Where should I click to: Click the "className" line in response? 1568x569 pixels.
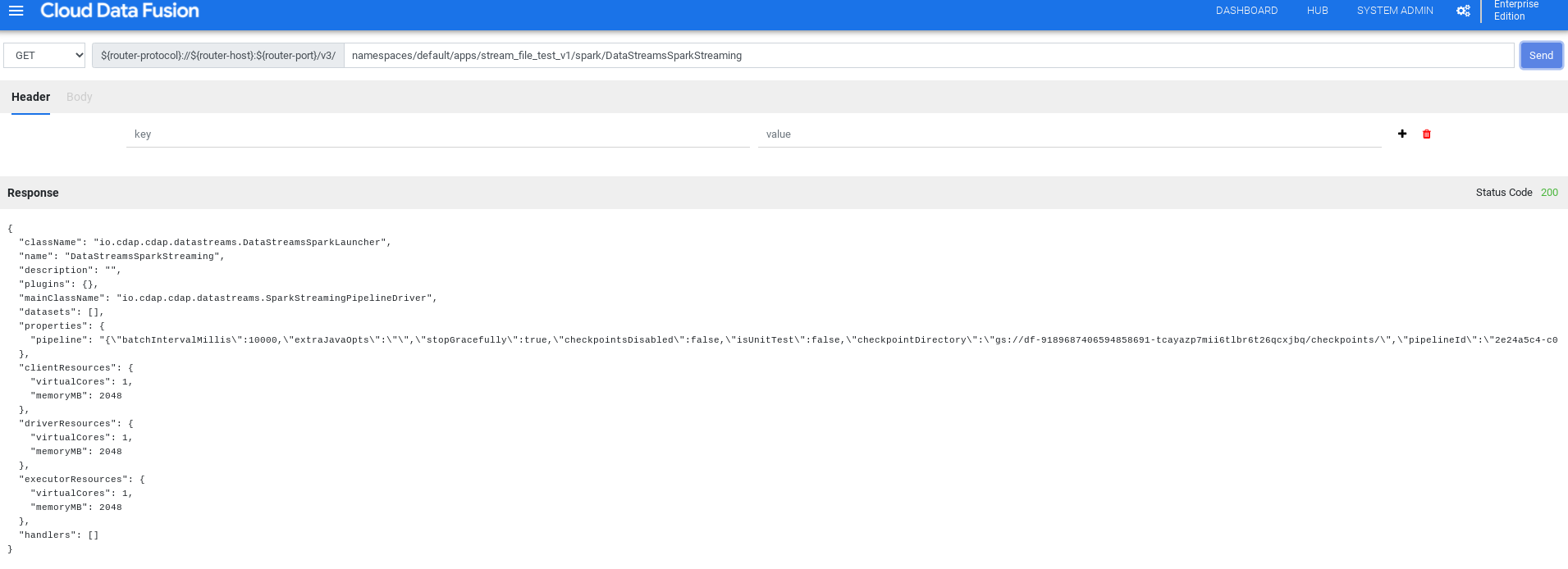[205, 243]
